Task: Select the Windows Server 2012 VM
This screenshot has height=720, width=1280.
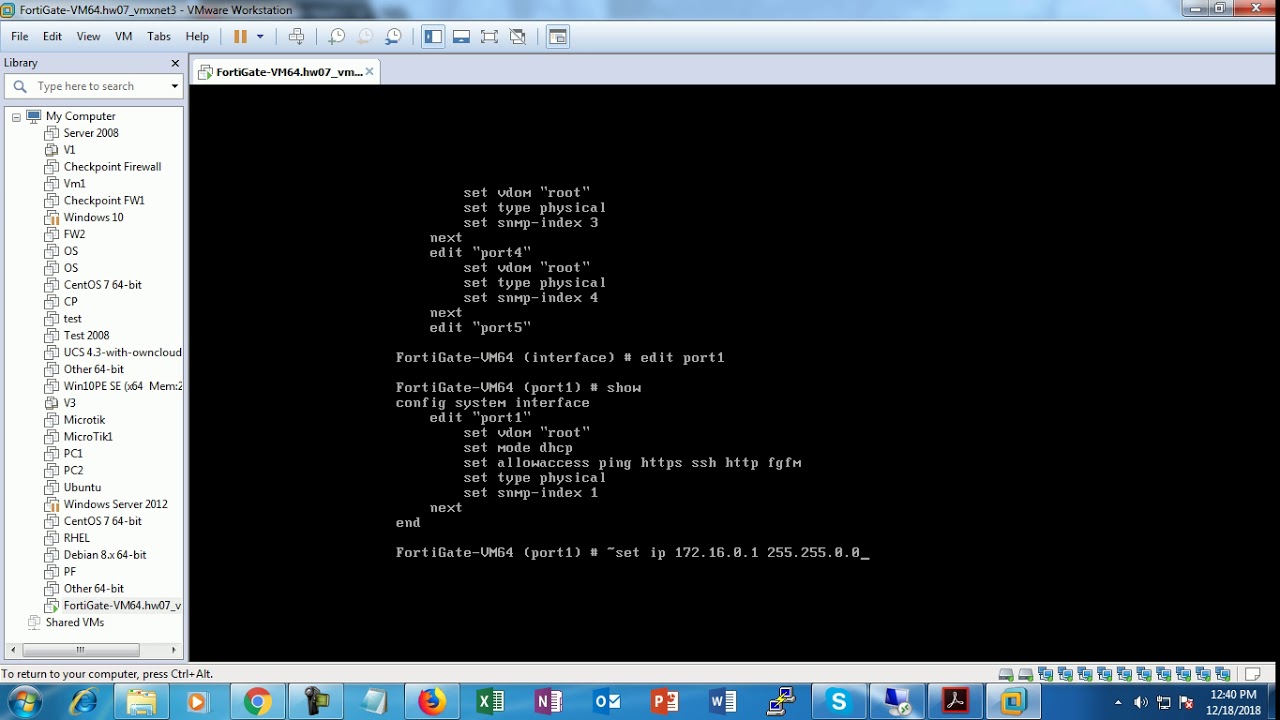Action: (115, 504)
